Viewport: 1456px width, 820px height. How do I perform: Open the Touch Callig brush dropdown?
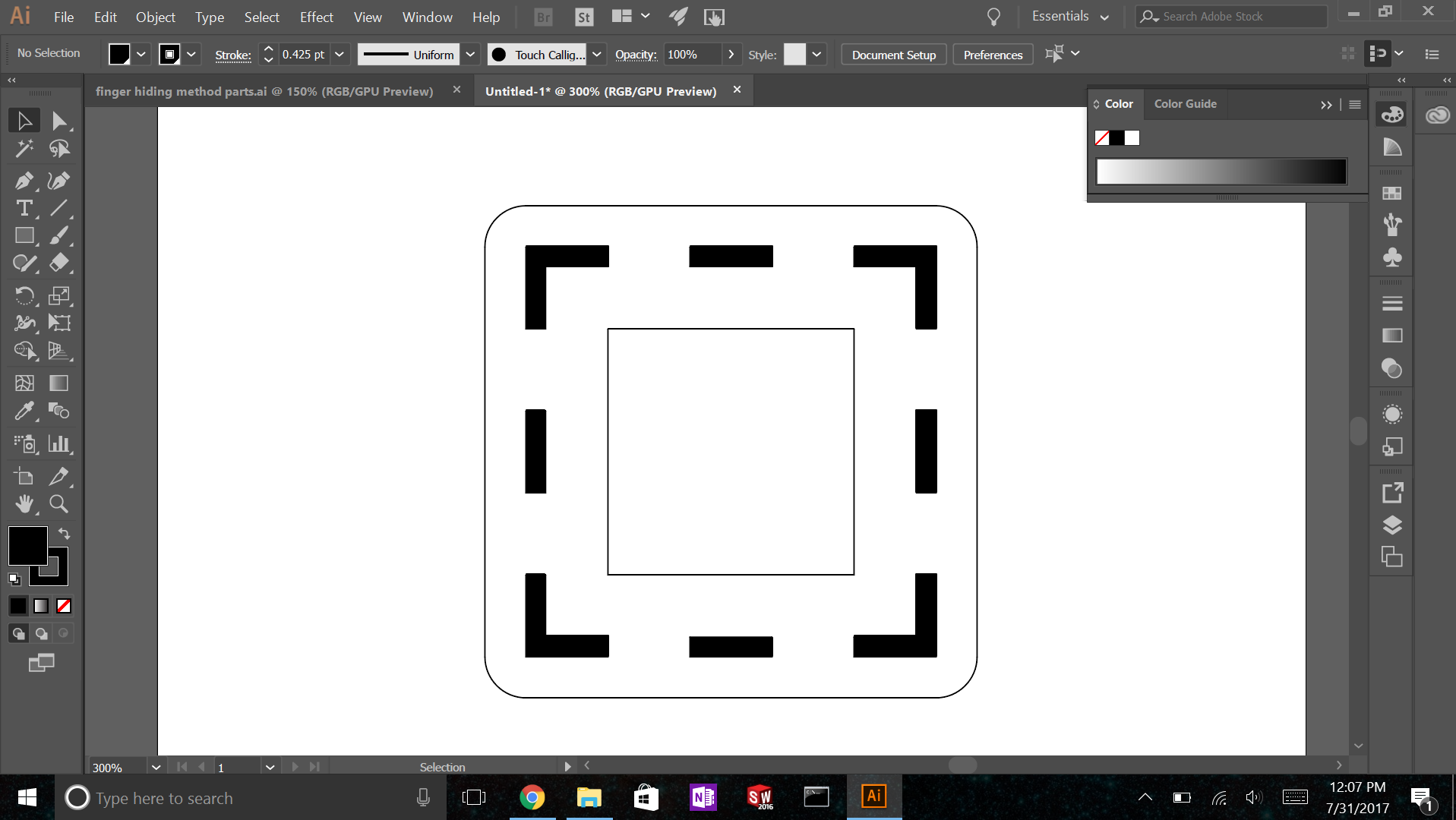(x=597, y=55)
